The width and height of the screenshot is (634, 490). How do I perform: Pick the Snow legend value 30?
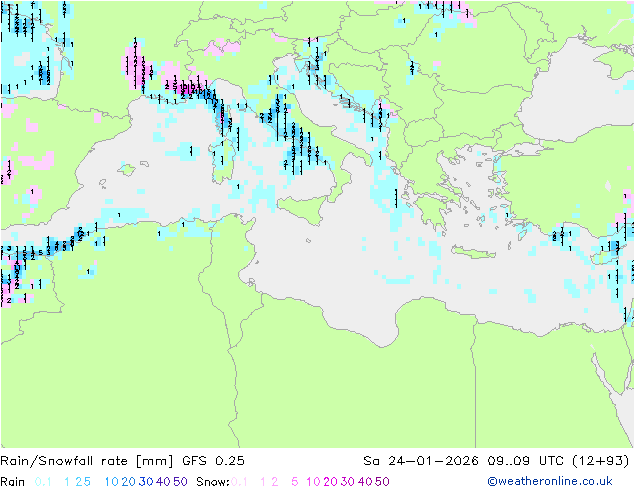[348, 482]
